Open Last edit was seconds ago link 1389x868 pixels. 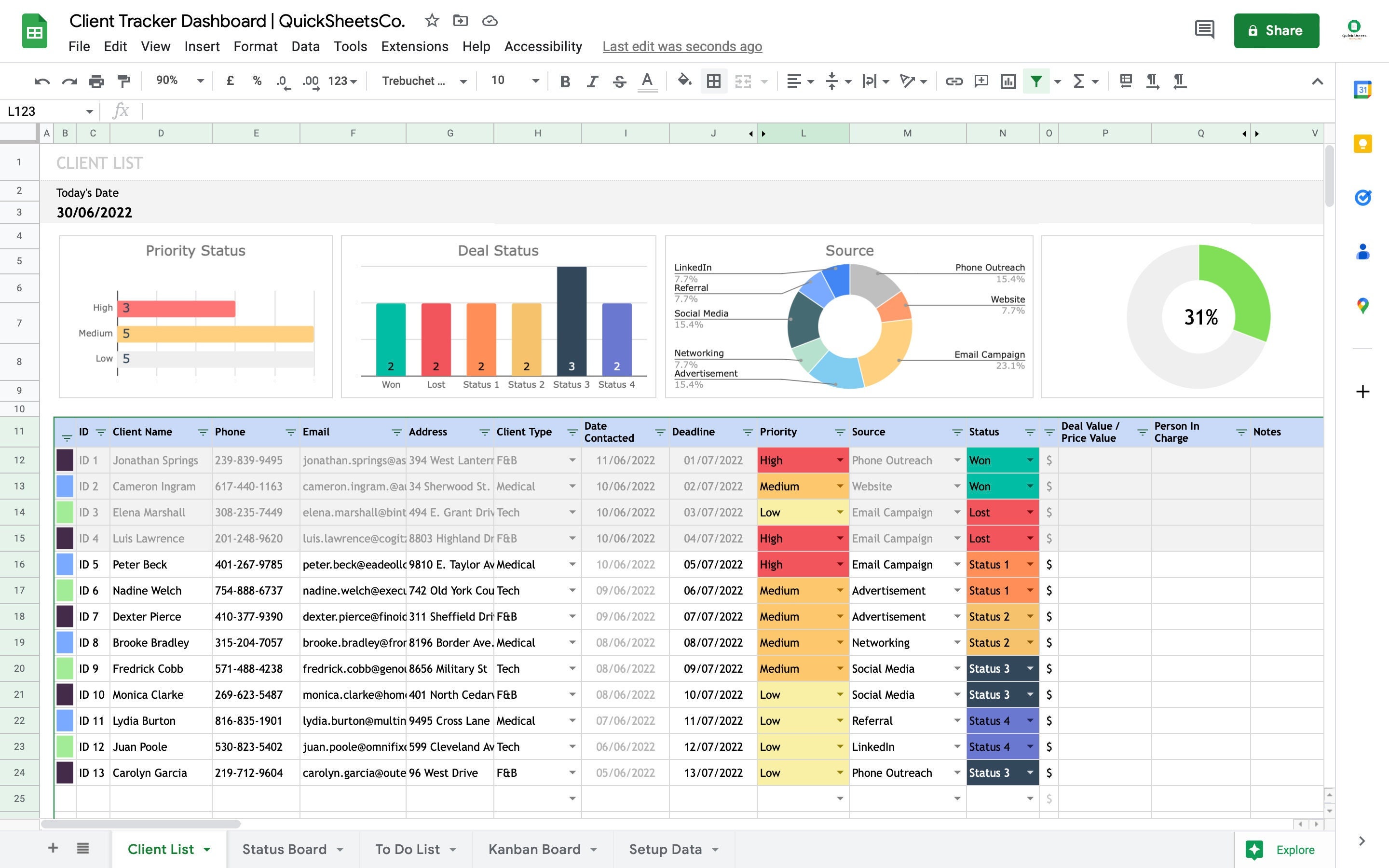click(682, 46)
